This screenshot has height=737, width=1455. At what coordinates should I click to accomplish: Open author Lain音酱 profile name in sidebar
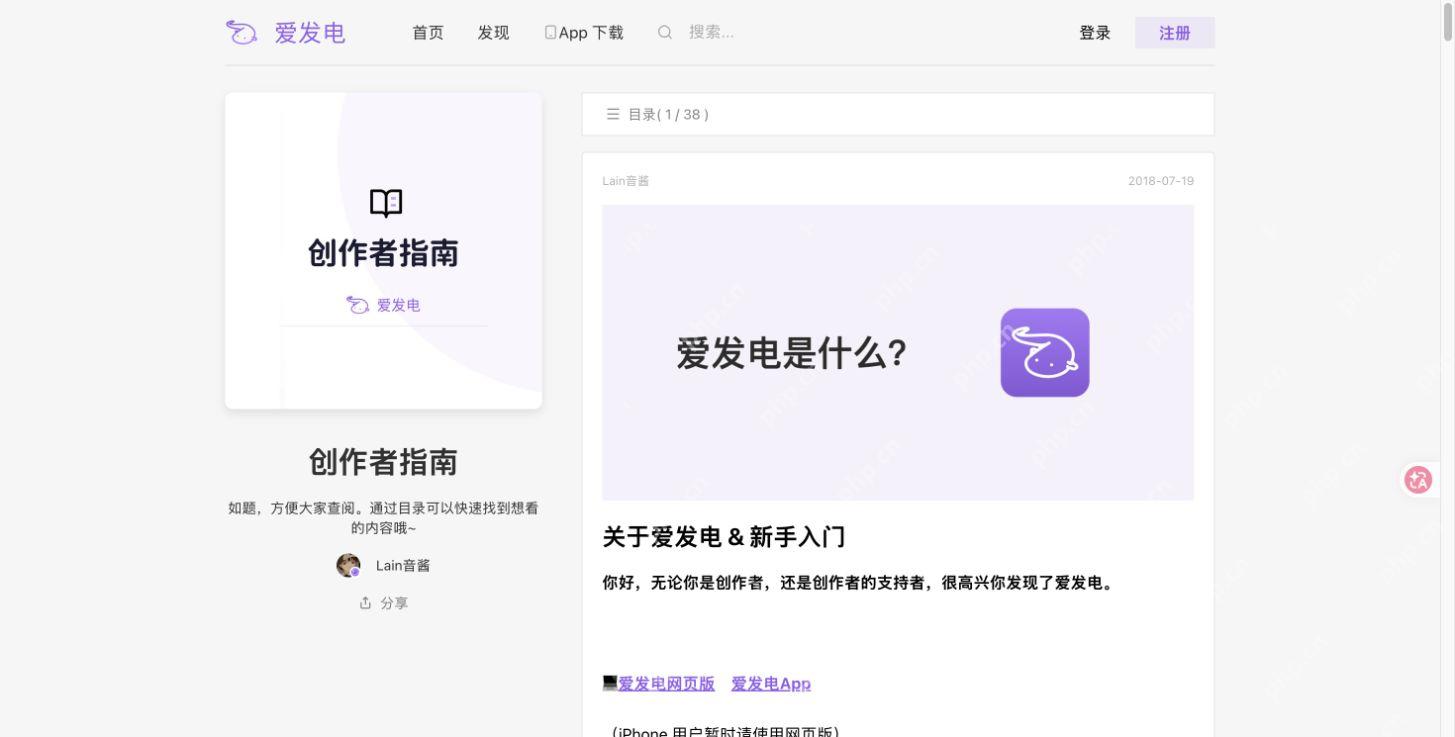pos(403,566)
